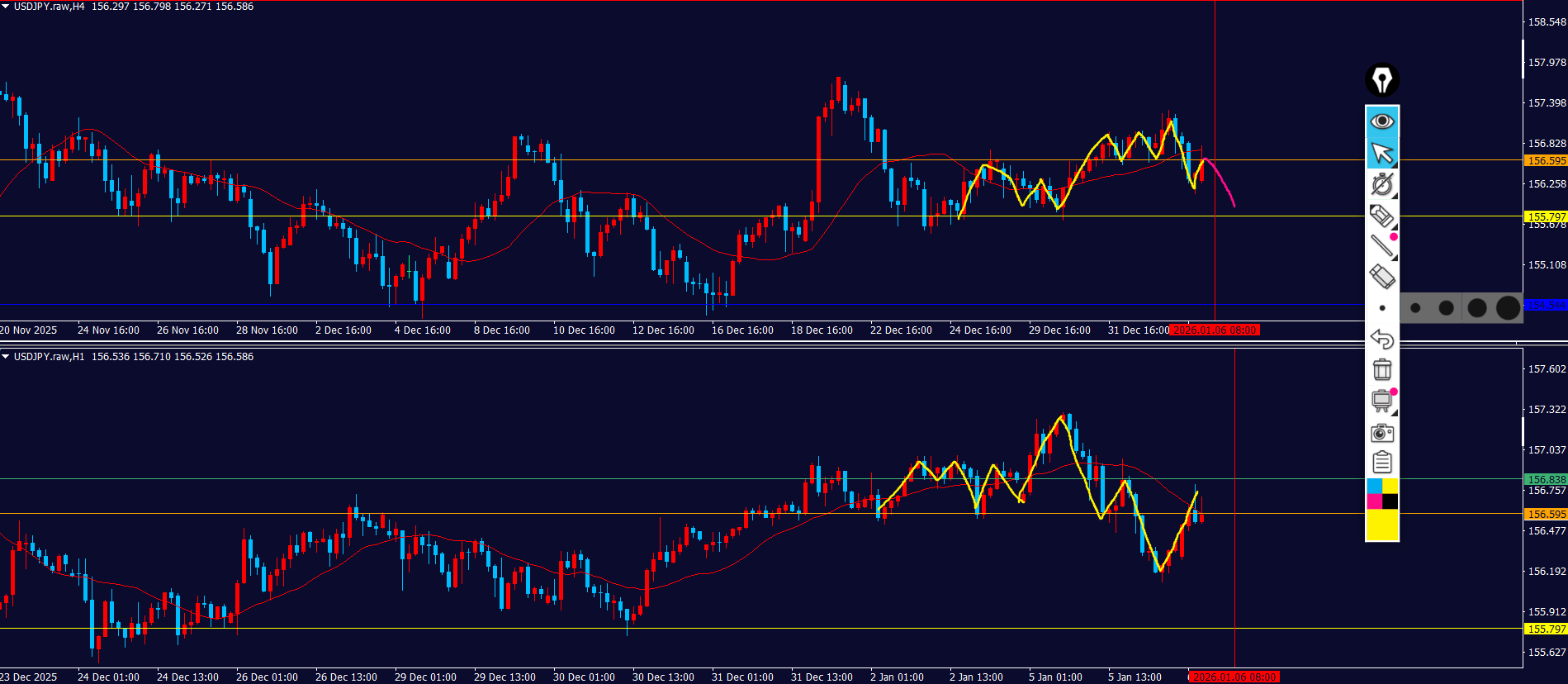This screenshot has height=684, width=1568.
Task: Select the black color swatch
Action: pyautogui.click(x=1390, y=501)
